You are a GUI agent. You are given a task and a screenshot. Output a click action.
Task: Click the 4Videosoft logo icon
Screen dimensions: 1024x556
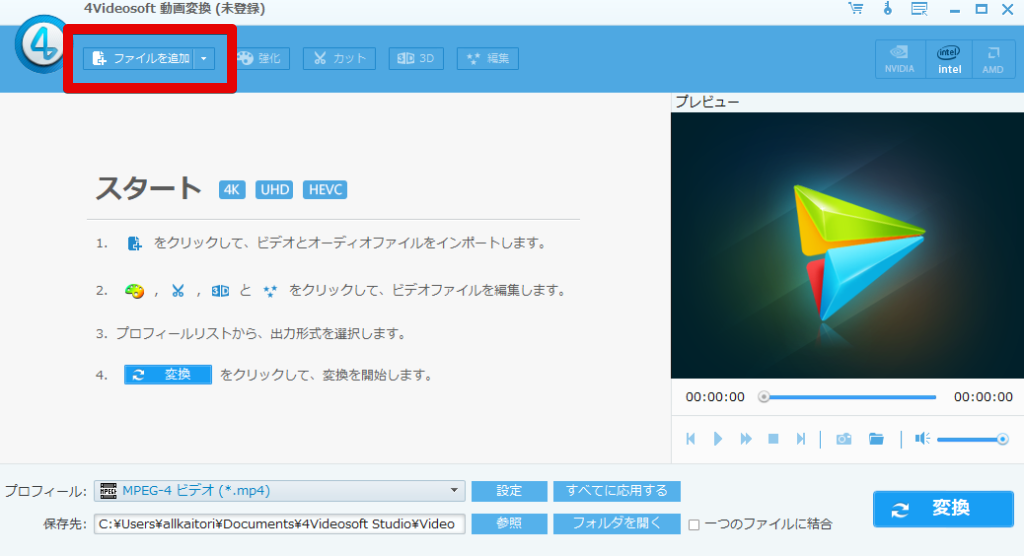point(42,45)
